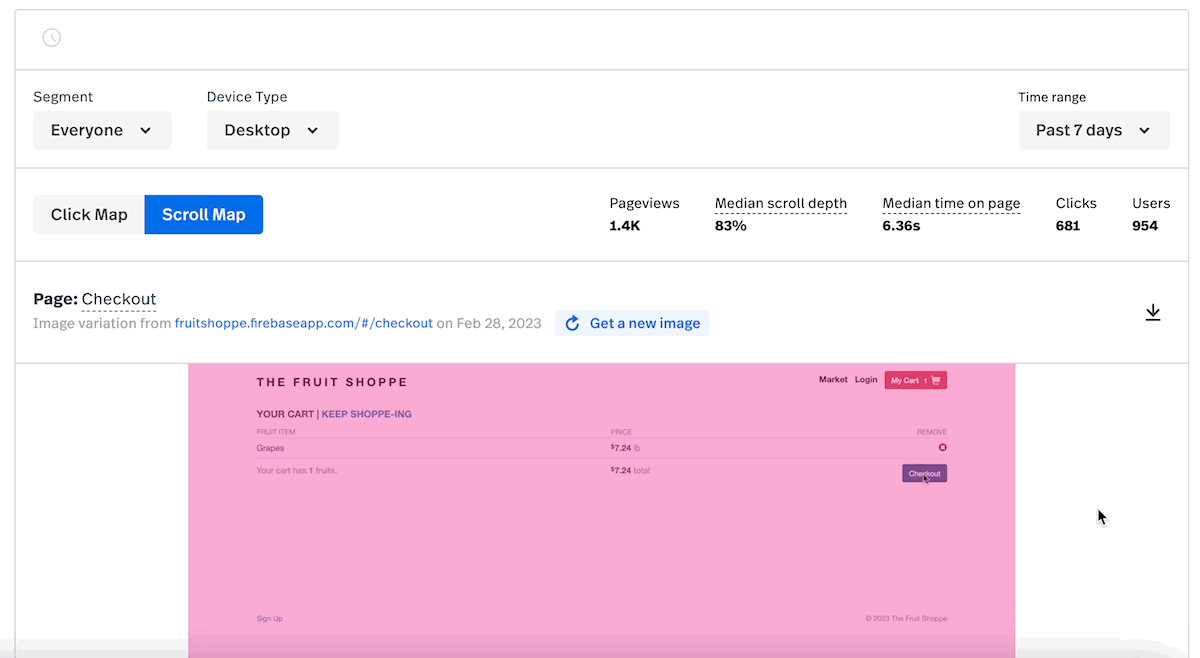Screen dimensions: 1200x658
Task: Select the Scroll Map view
Action: pos(203,214)
